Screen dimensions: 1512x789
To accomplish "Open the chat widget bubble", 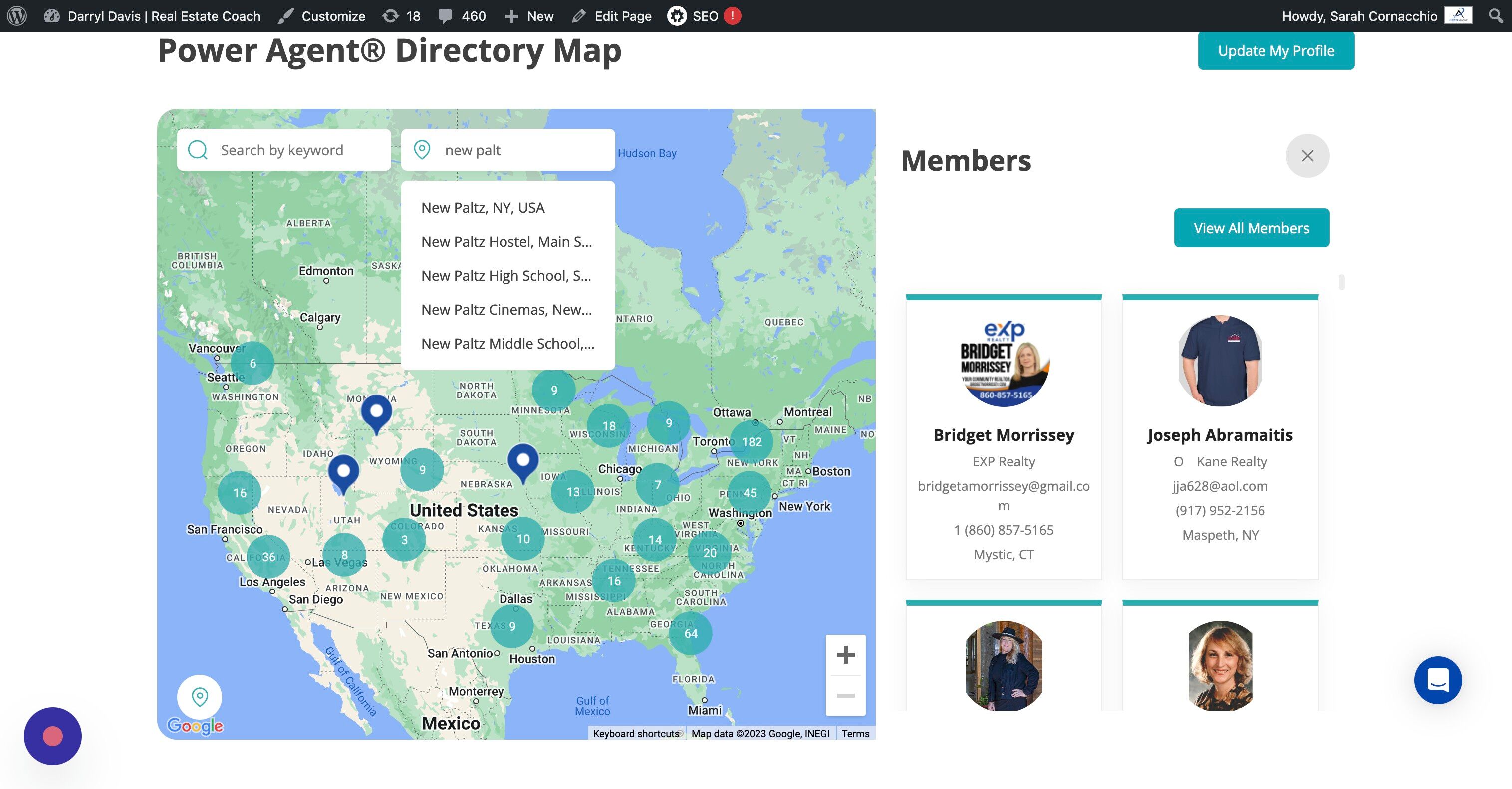I will coord(1438,680).
